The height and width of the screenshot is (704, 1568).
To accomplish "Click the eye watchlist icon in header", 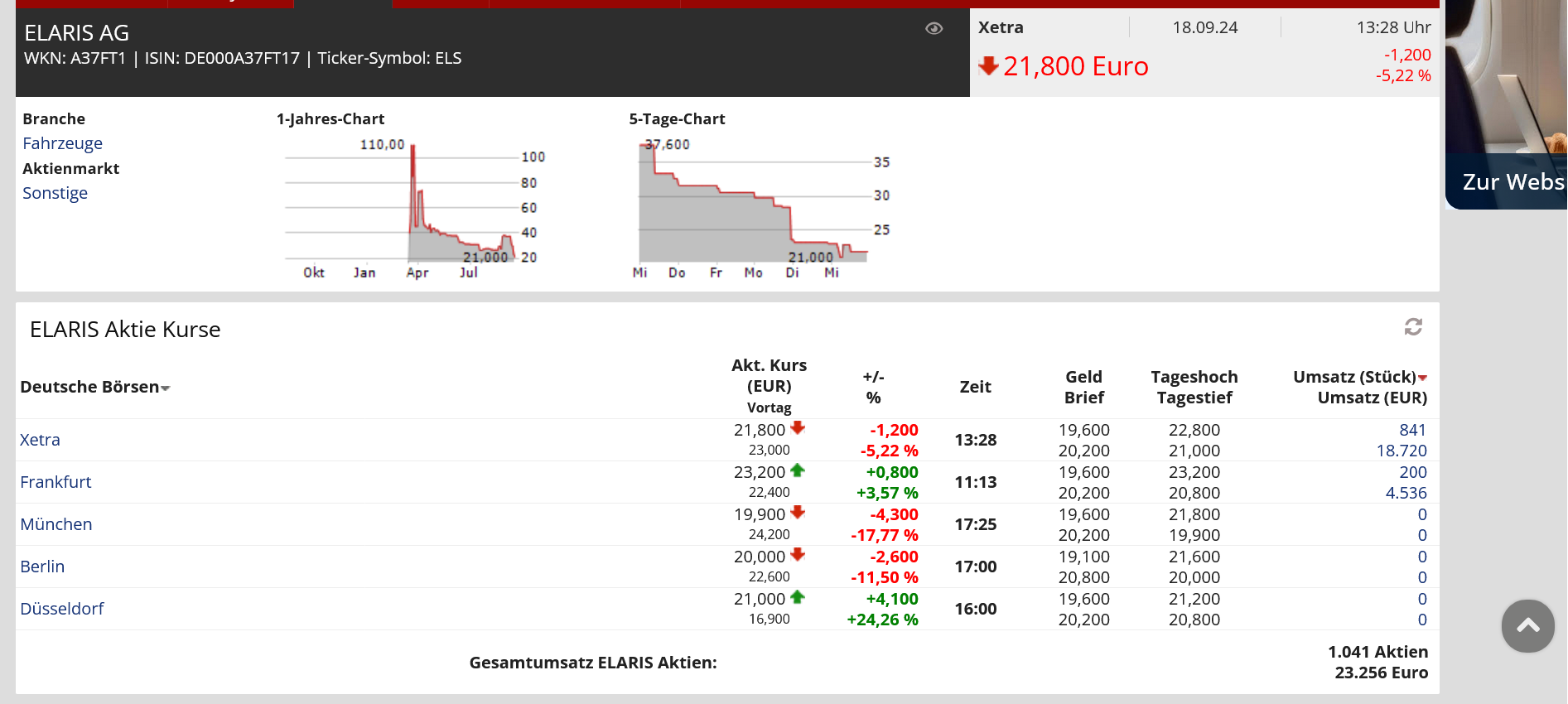I will (934, 29).
